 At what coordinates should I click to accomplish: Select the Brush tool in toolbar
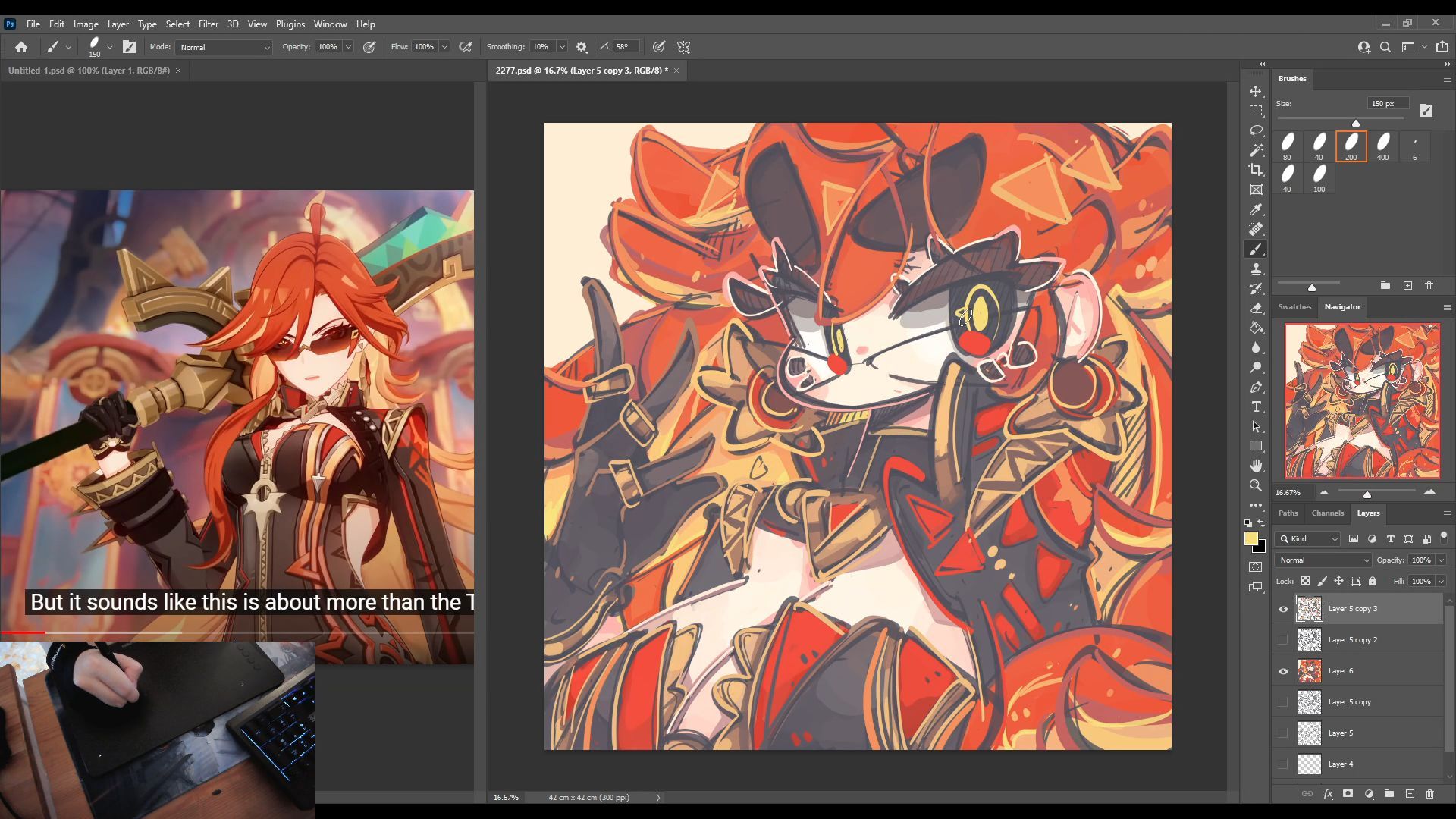pyautogui.click(x=1256, y=249)
